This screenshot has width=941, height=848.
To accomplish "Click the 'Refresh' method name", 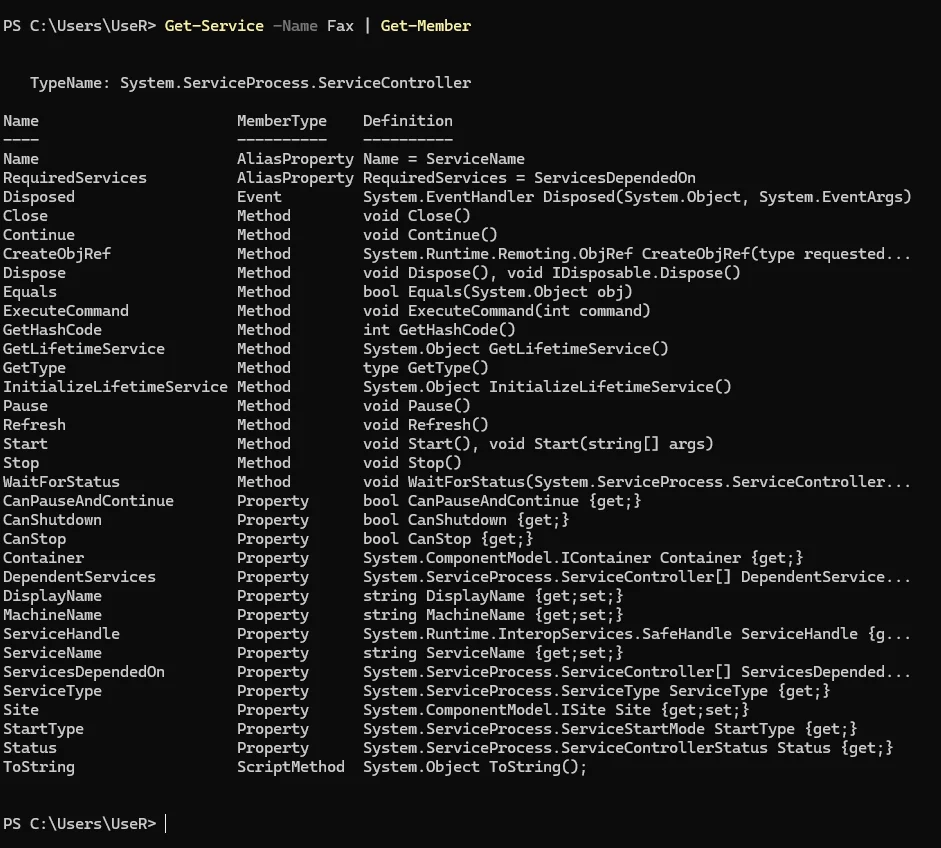I will click(34, 425).
